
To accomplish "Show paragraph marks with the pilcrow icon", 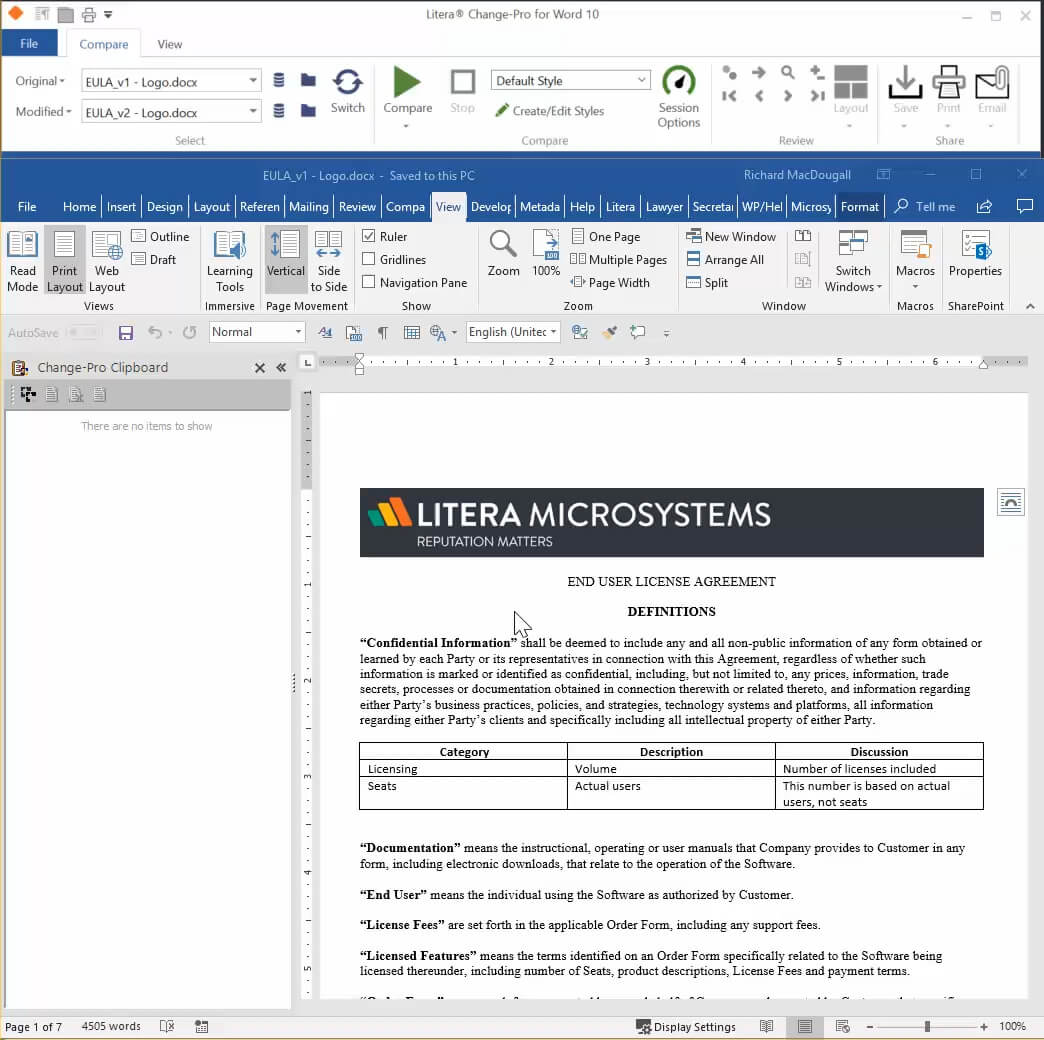I will pos(382,332).
